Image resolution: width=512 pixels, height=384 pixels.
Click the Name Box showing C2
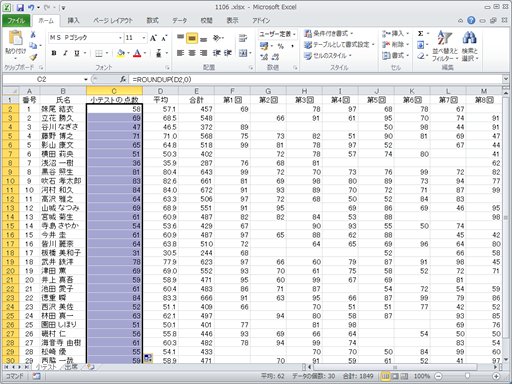tap(42, 79)
